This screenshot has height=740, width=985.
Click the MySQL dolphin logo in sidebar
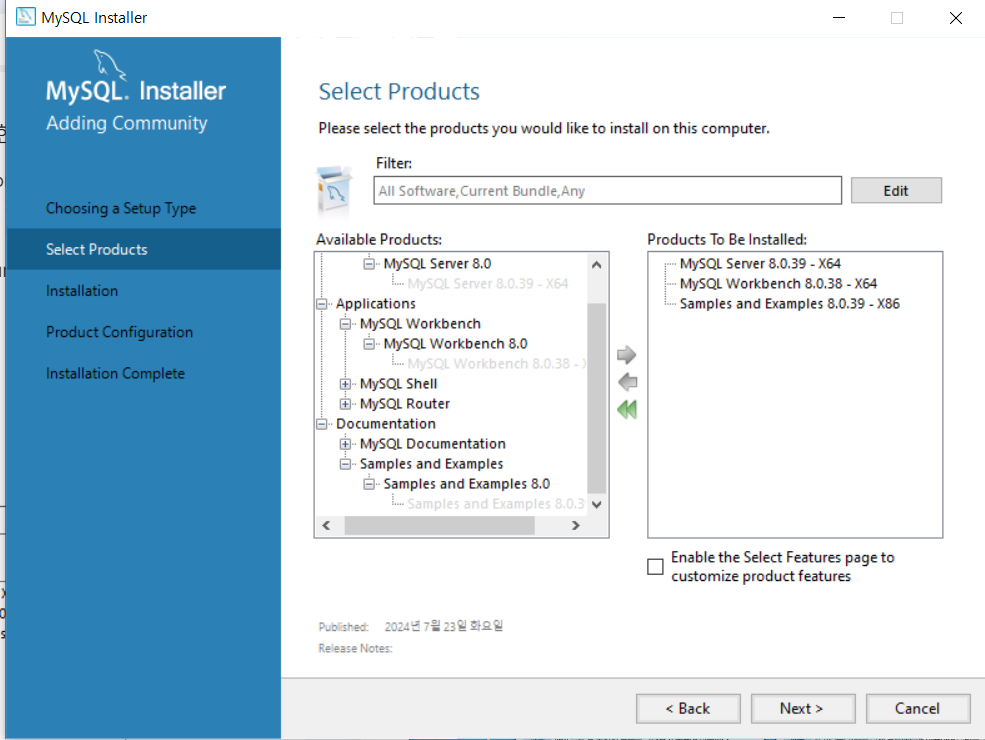tap(110, 66)
